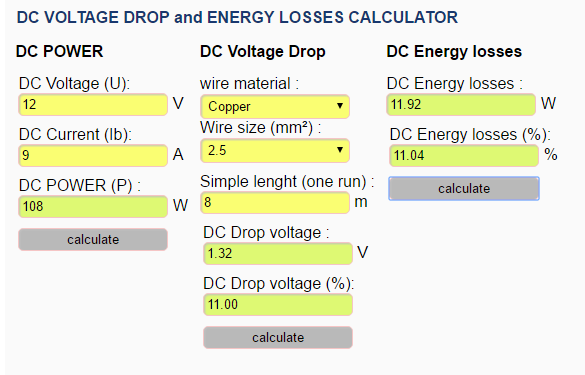Viewport: 585px width, 375px height.
Task: Click the DC POWER section heading
Action: click(59, 51)
